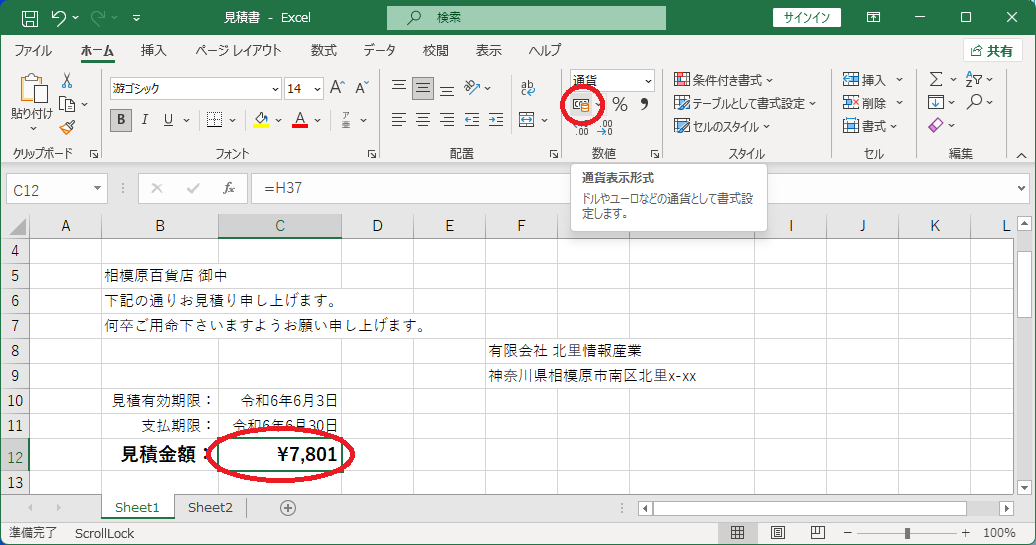Save the workbook with the floppy disk icon
This screenshot has width=1036, height=545.
30,18
